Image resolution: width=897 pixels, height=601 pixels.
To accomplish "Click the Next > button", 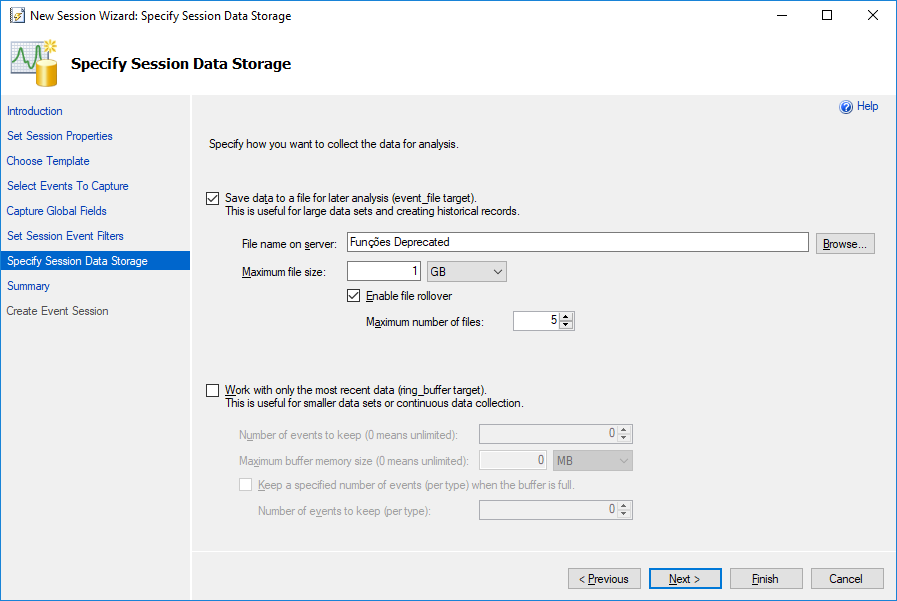I will (x=685, y=579).
